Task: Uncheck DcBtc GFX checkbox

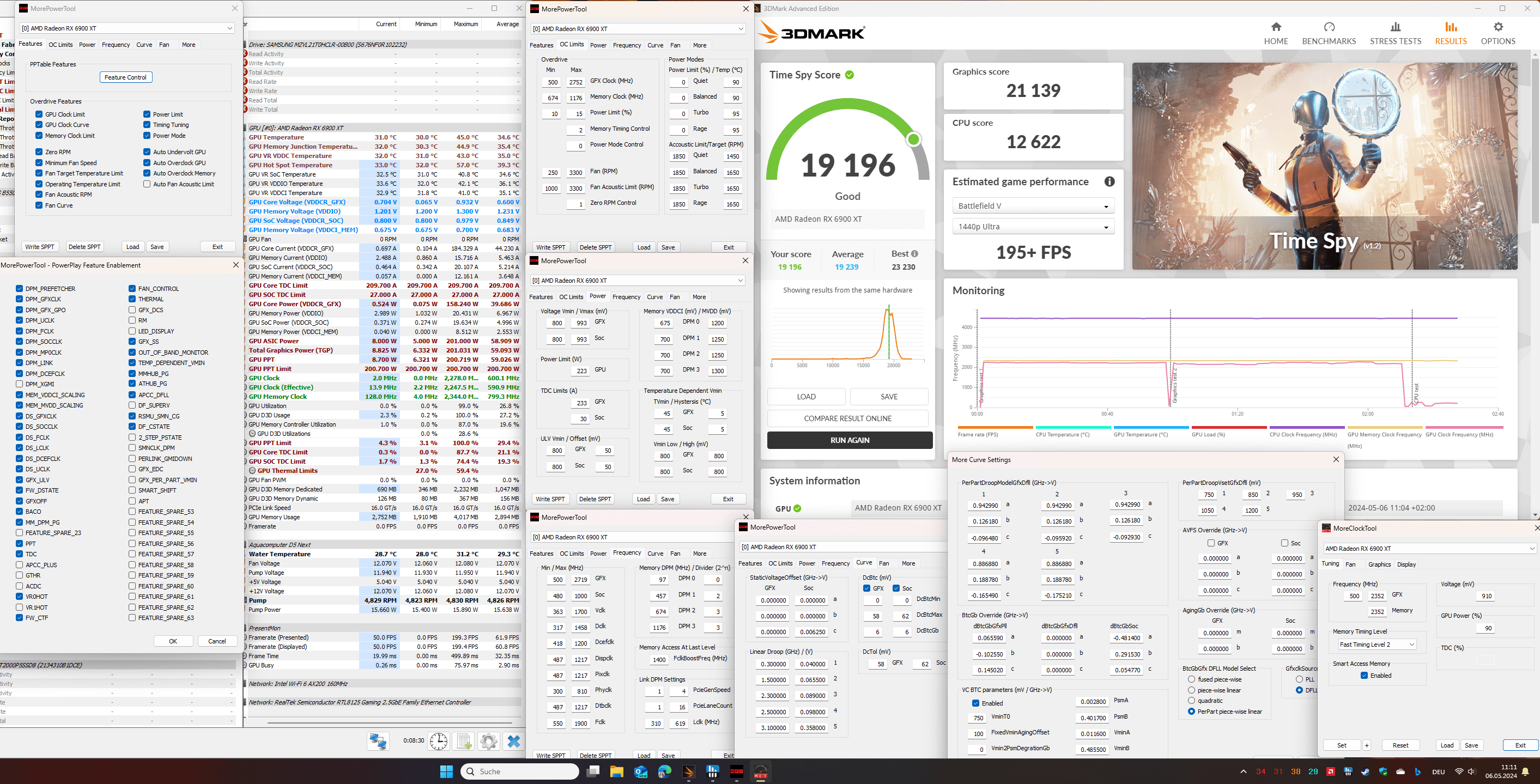Action: click(x=867, y=588)
